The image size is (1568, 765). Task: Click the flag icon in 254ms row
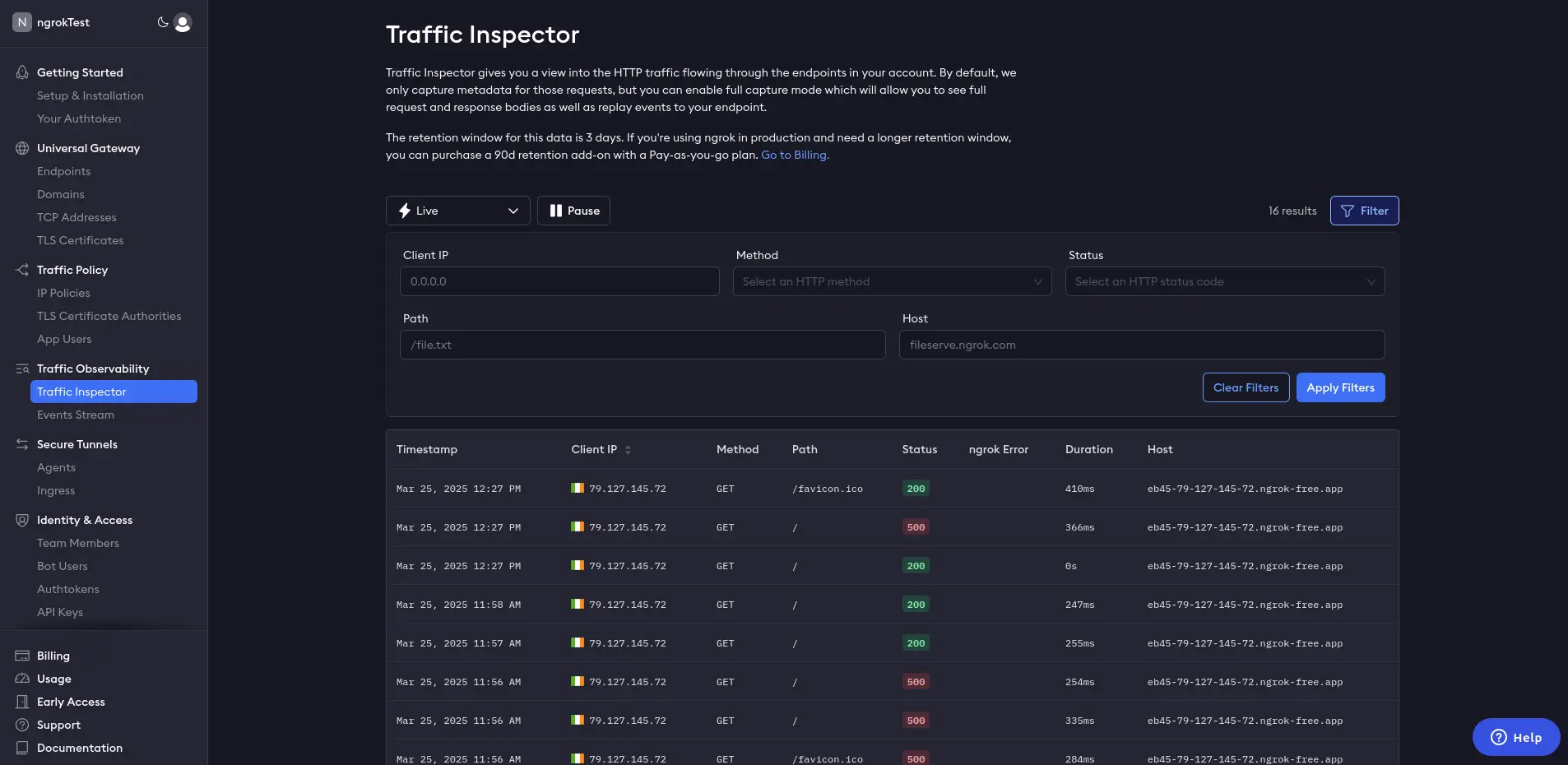pos(578,681)
